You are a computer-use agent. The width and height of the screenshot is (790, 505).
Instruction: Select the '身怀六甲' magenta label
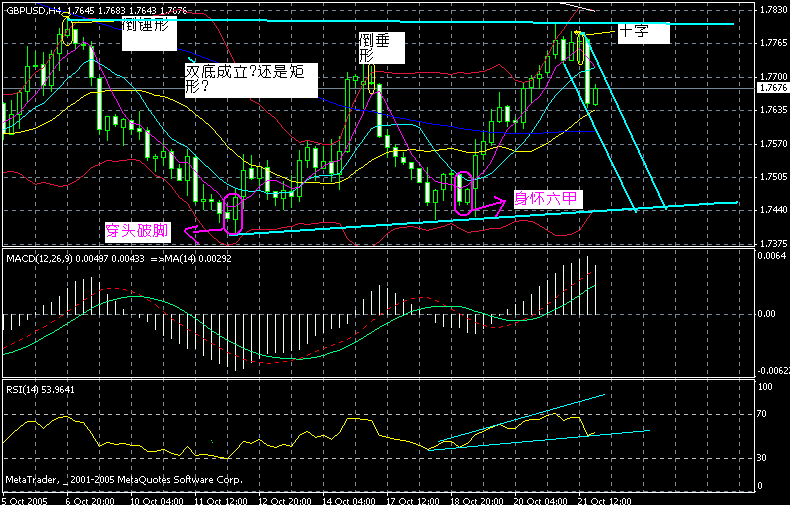(546, 198)
